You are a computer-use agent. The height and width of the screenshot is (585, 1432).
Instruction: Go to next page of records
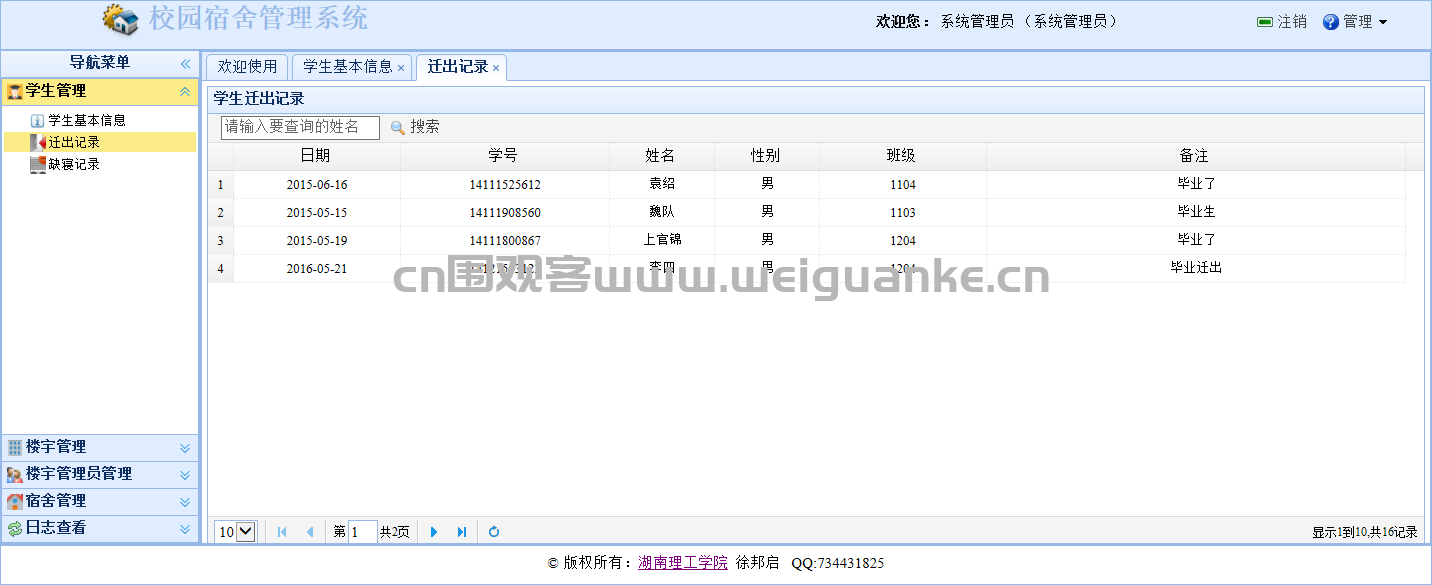click(x=434, y=532)
